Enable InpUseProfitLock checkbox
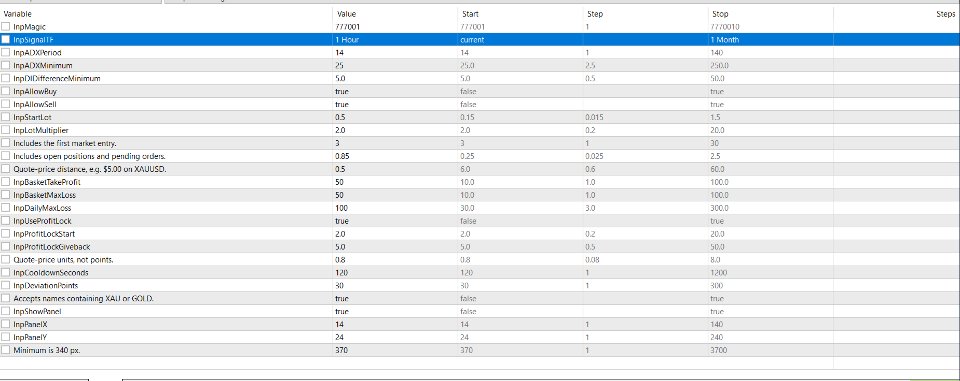 pyautogui.click(x=6, y=221)
